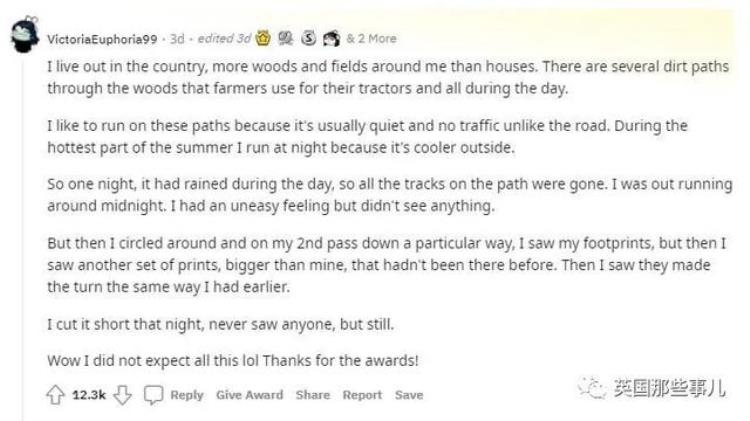Screen dimensions: 750x421
Task: Click the Reply button
Action: point(187,395)
